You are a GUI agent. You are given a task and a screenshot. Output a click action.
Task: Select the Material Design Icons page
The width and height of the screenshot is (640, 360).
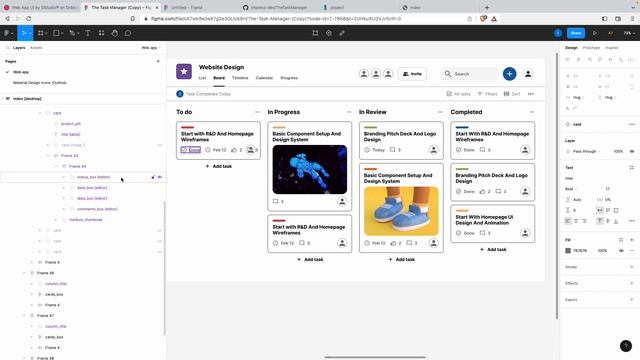40,82
